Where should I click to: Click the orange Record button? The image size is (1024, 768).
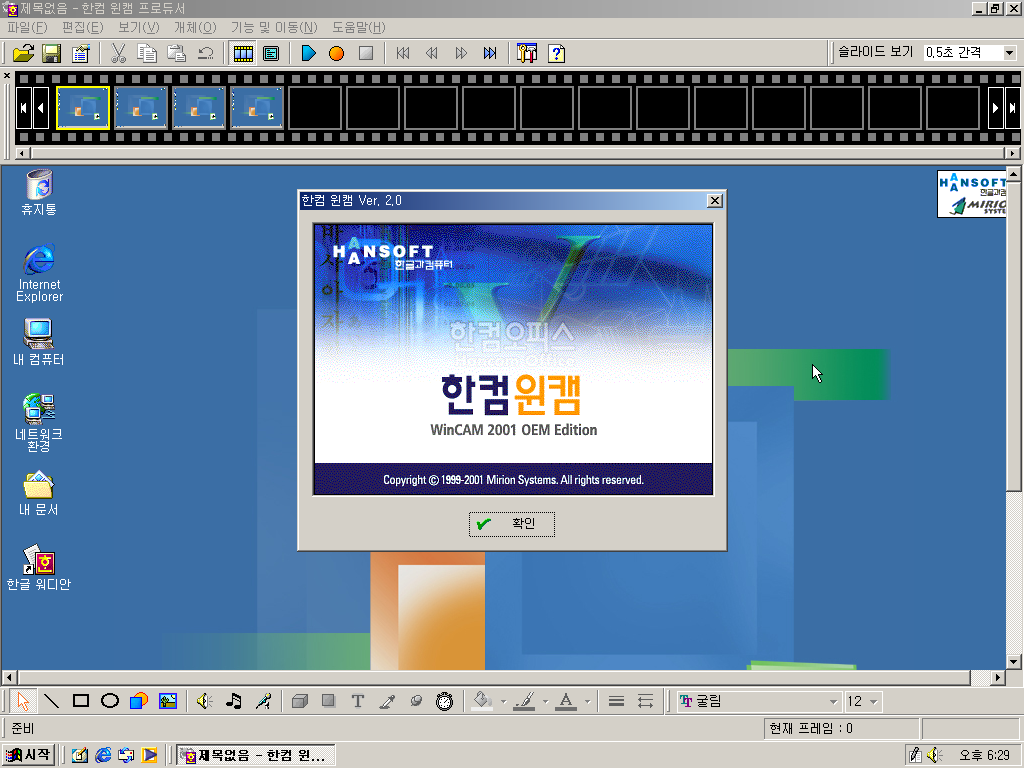336,53
